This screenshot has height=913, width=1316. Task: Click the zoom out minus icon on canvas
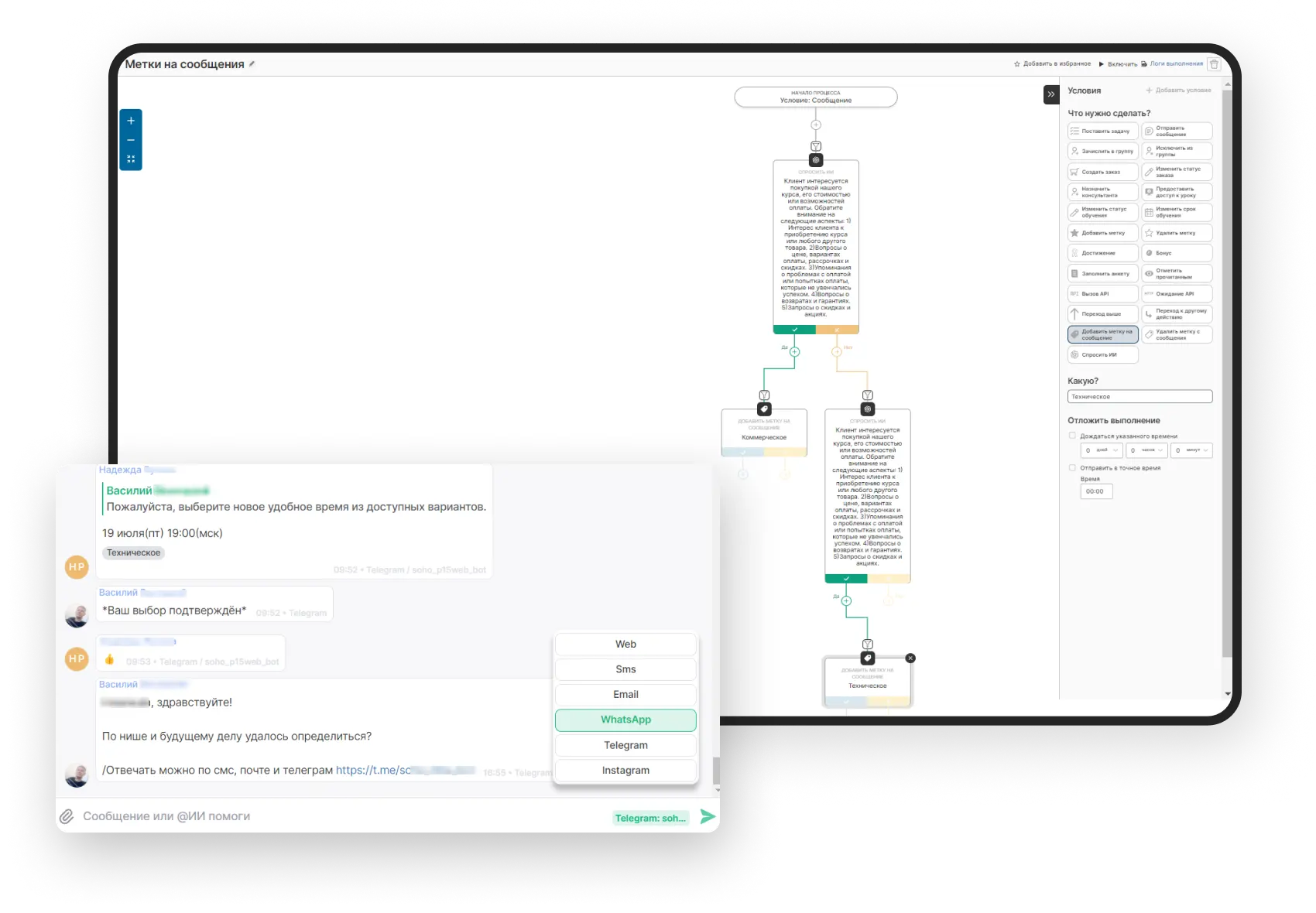pyautogui.click(x=131, y=140)
